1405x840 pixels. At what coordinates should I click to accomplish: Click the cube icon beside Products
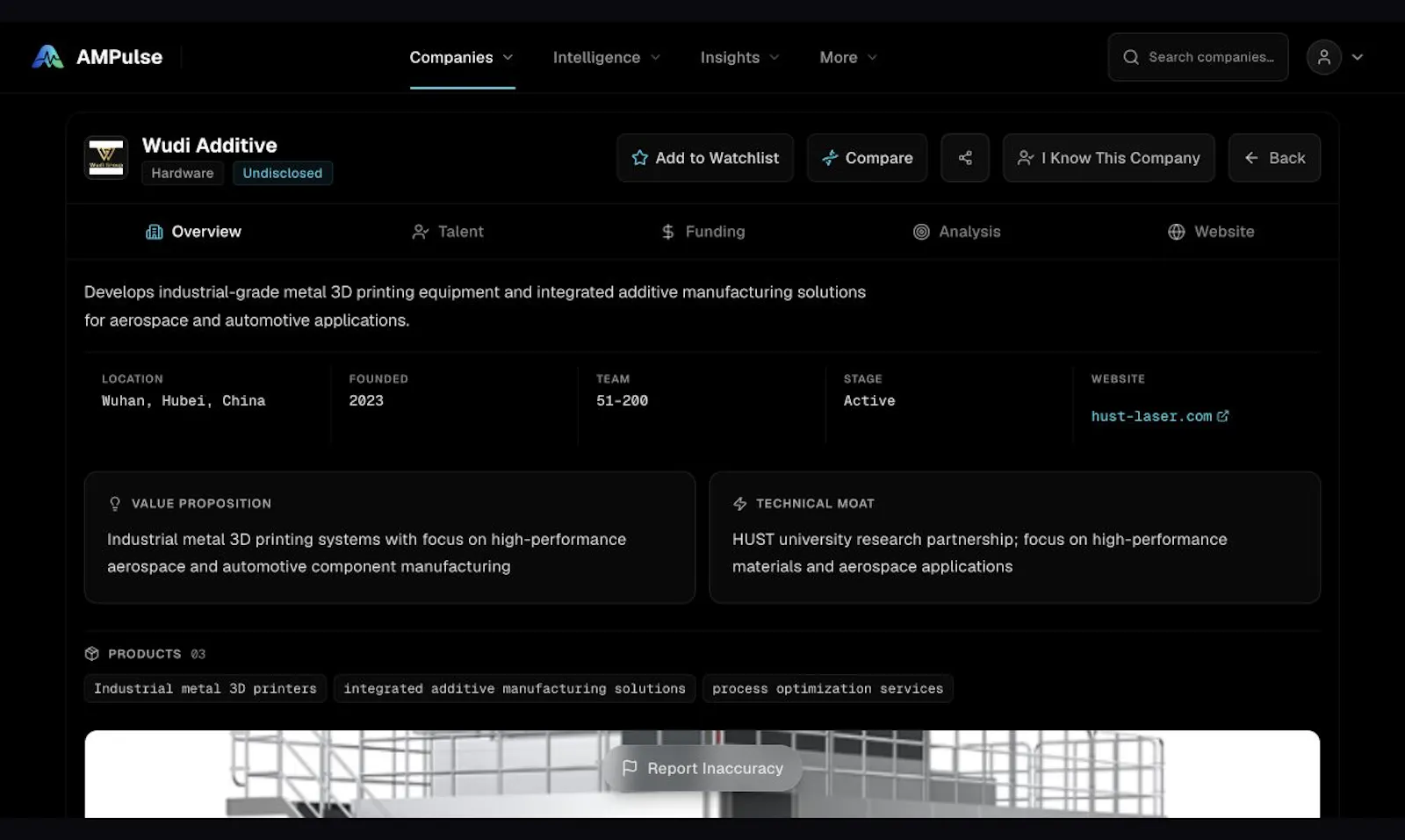[x=92, y=654]
